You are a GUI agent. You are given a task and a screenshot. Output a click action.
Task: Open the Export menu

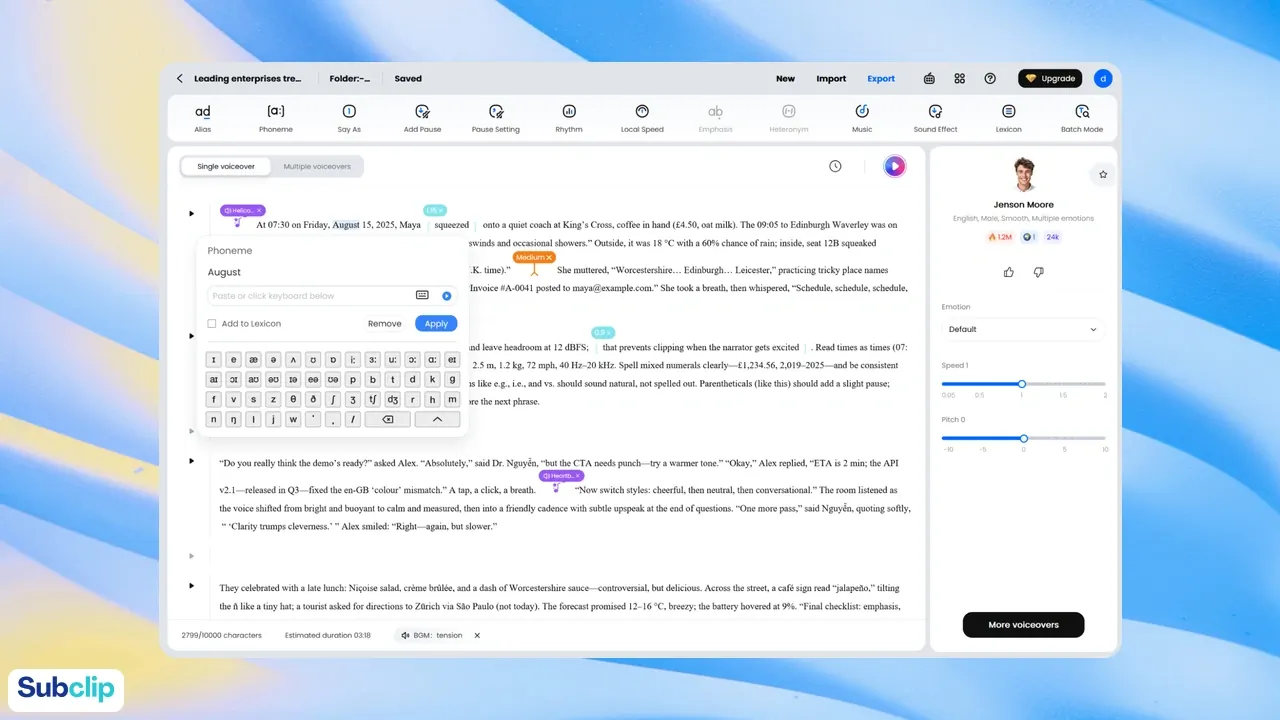tap(881, 78)
